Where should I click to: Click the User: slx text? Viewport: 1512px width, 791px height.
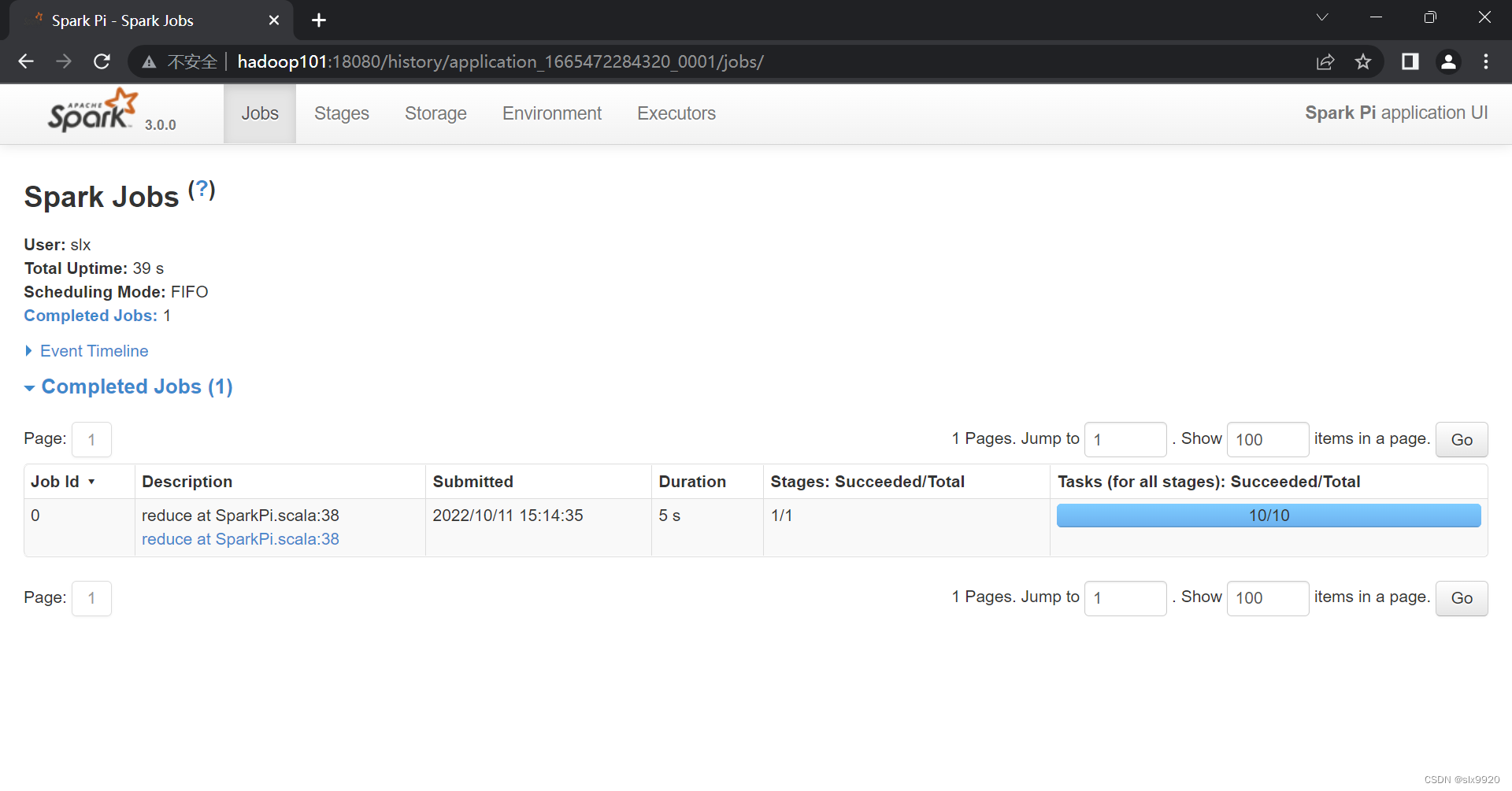click(x=57, y=245)
